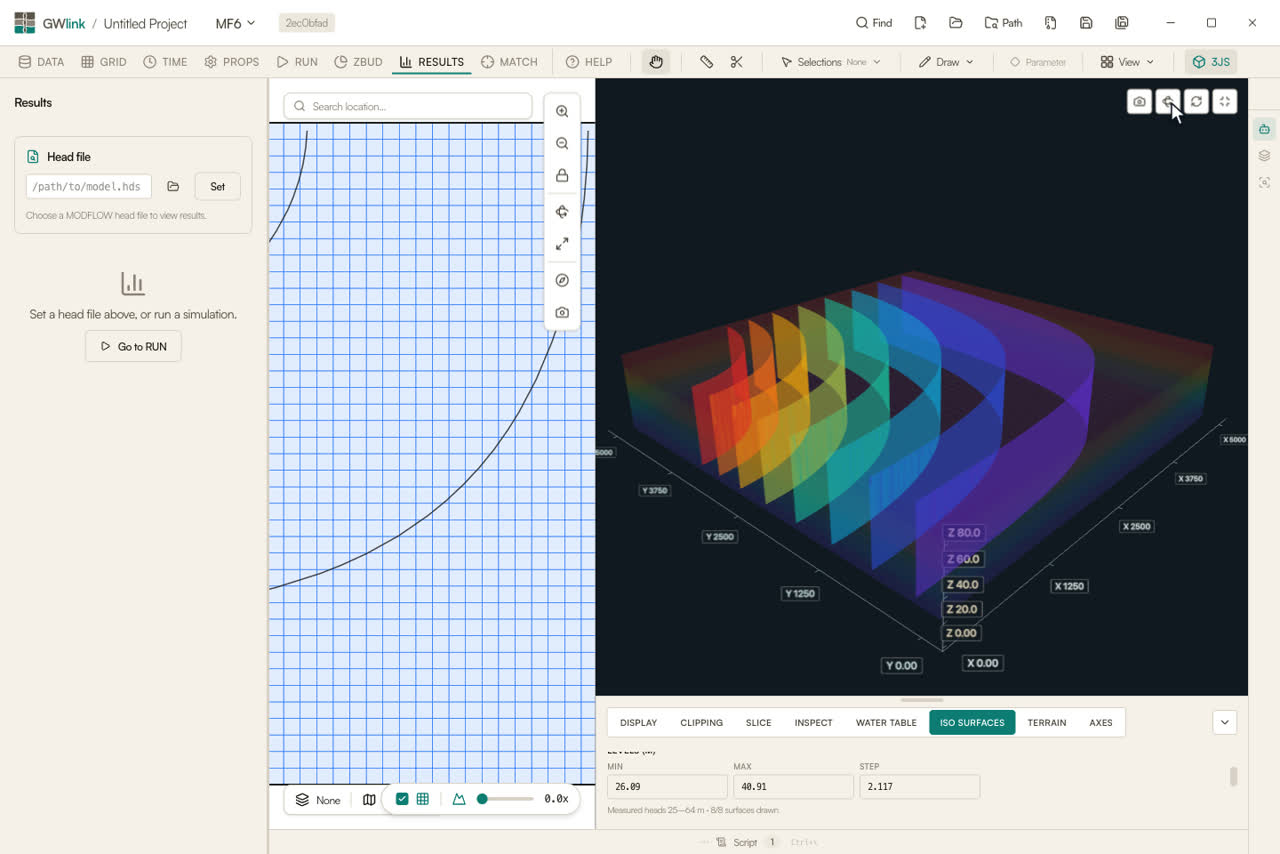Click the map compass icon

(562, 281)
